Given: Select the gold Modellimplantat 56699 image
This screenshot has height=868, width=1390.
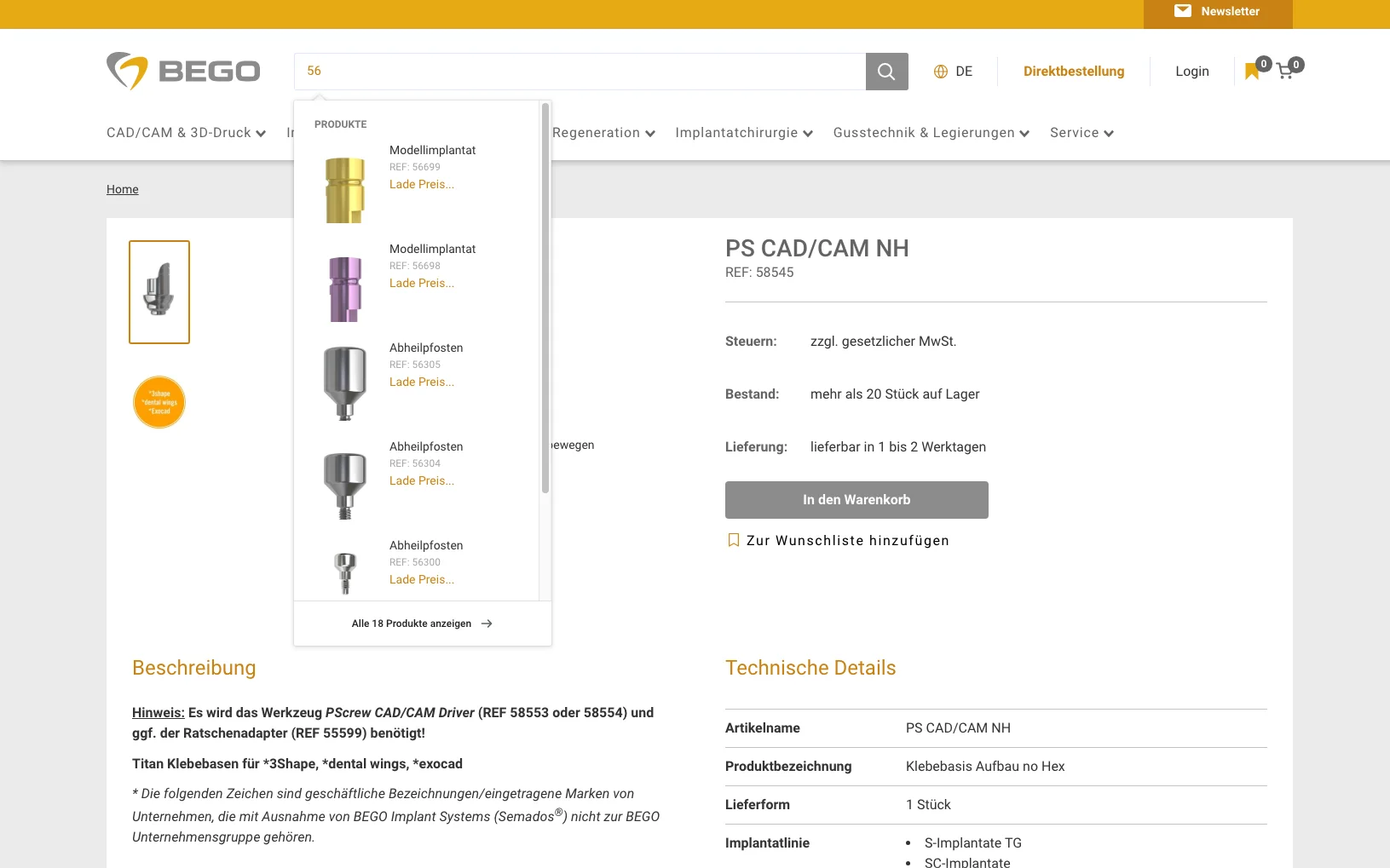Looking at the screenshot, I should click(345, 189).
